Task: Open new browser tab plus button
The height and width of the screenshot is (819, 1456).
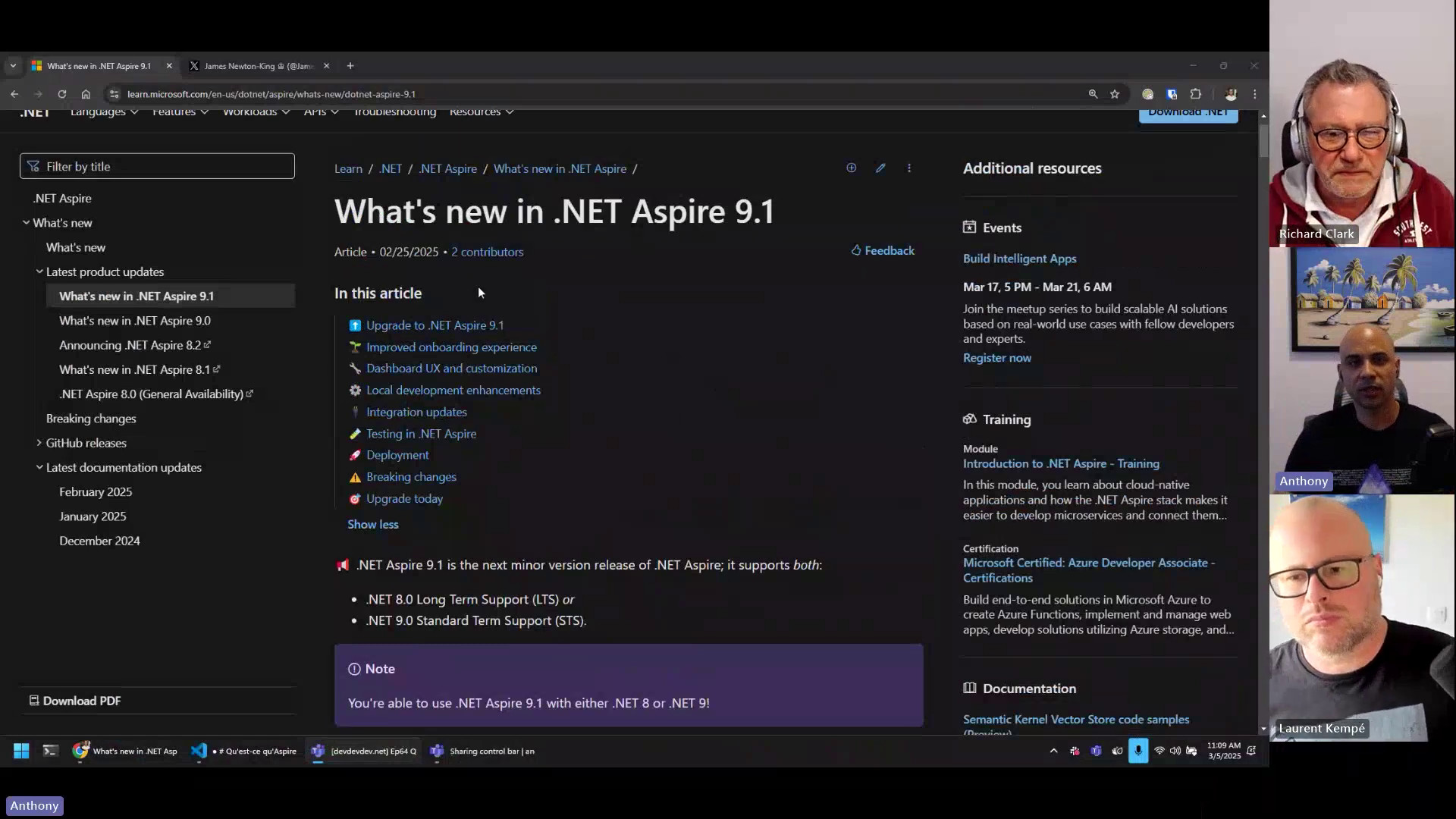Action: point(350,66)
